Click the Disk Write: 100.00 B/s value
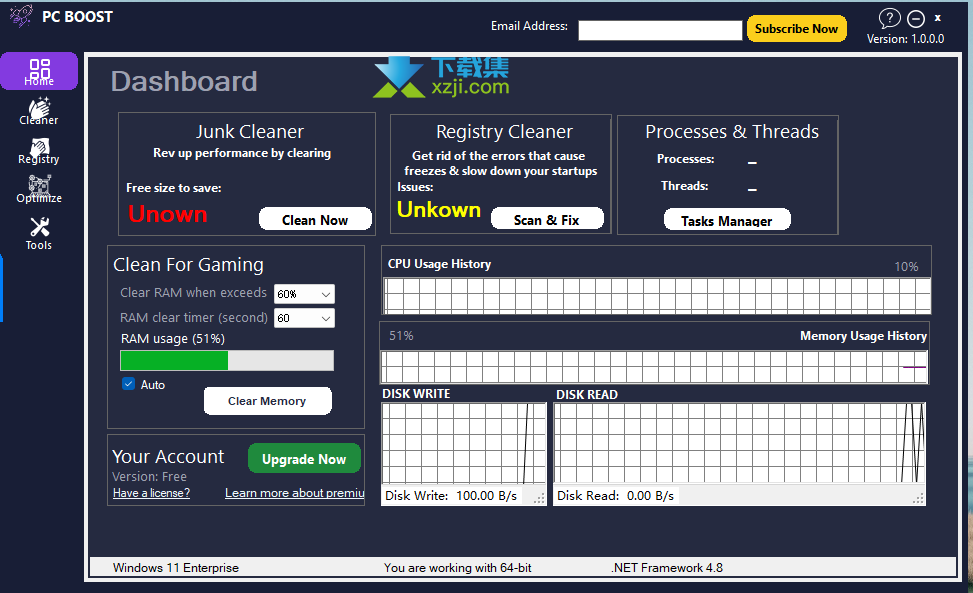973x593 pixels. pos(451,496)
